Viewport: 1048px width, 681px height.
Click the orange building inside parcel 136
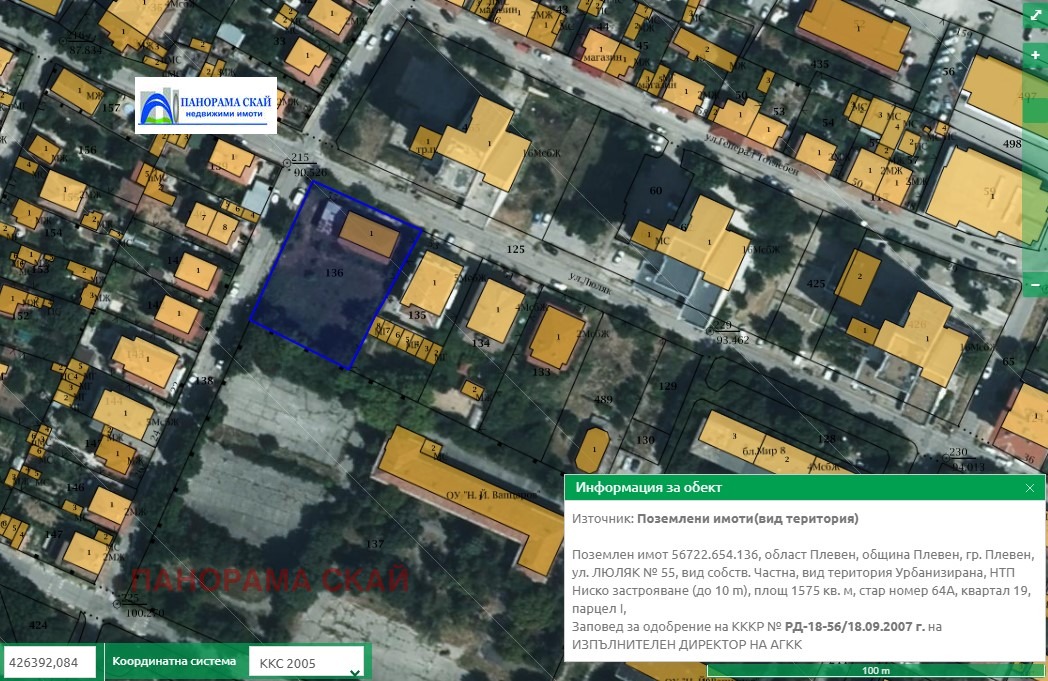pyautogui.click(x=370, y=236)
